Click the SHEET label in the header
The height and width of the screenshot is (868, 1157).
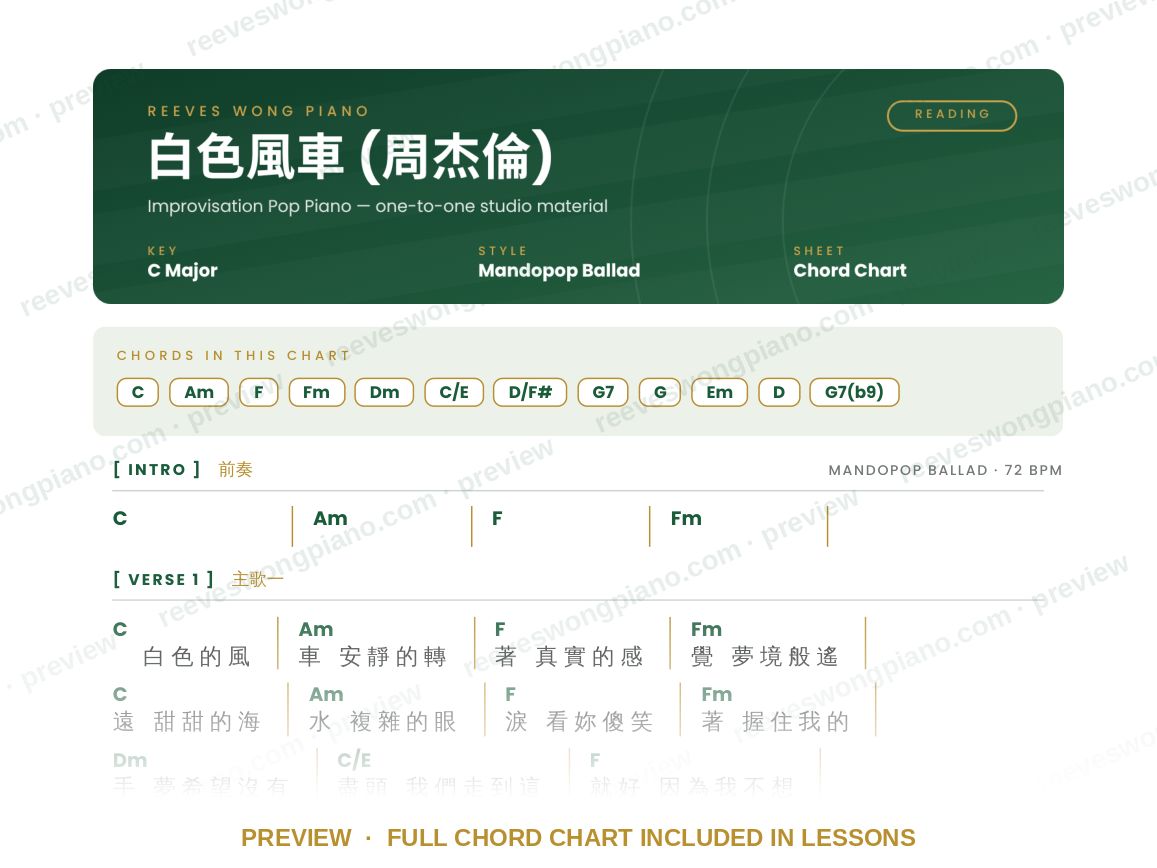click(818, 251)
